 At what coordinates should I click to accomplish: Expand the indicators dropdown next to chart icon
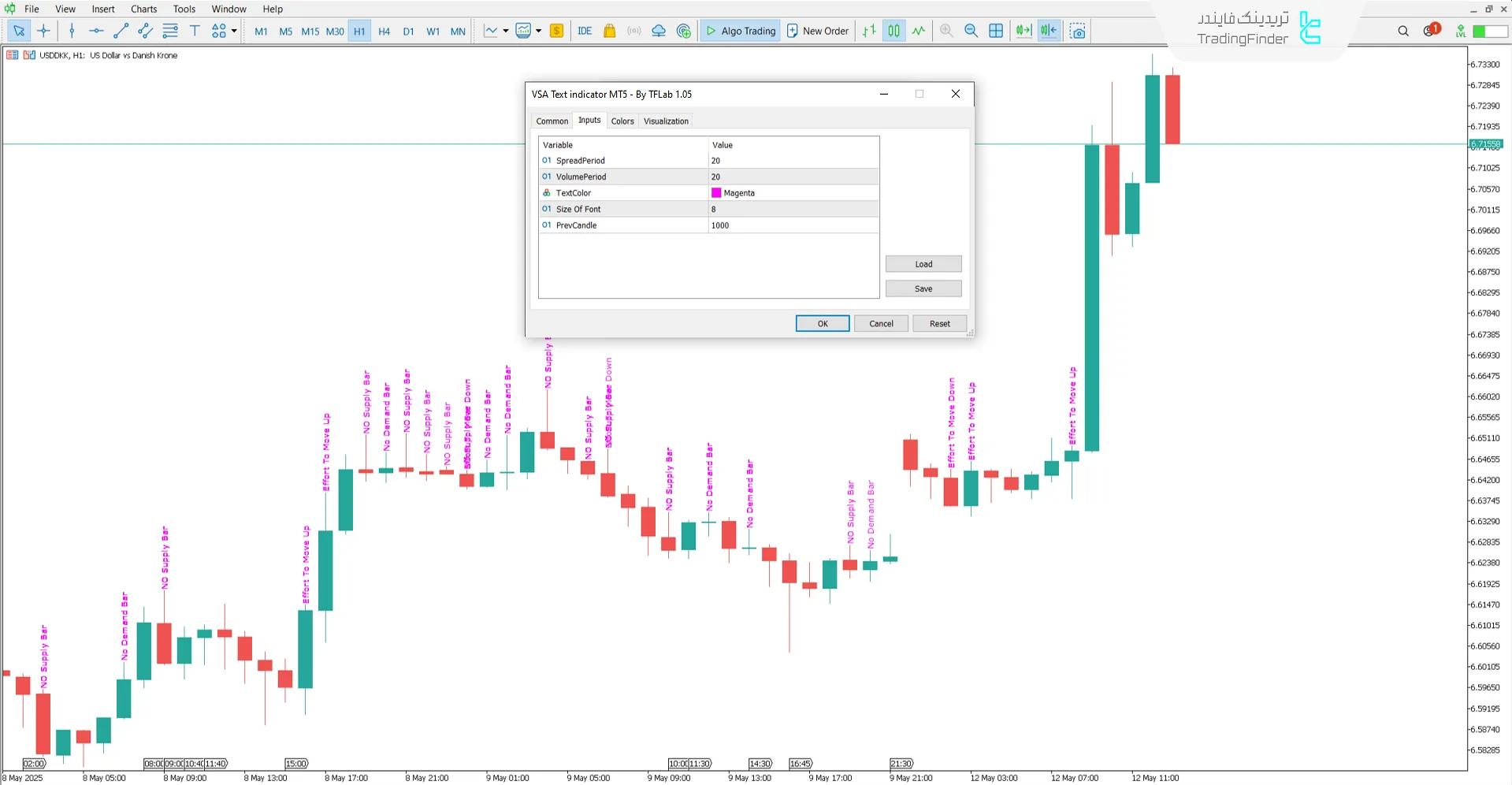[539, 31]
